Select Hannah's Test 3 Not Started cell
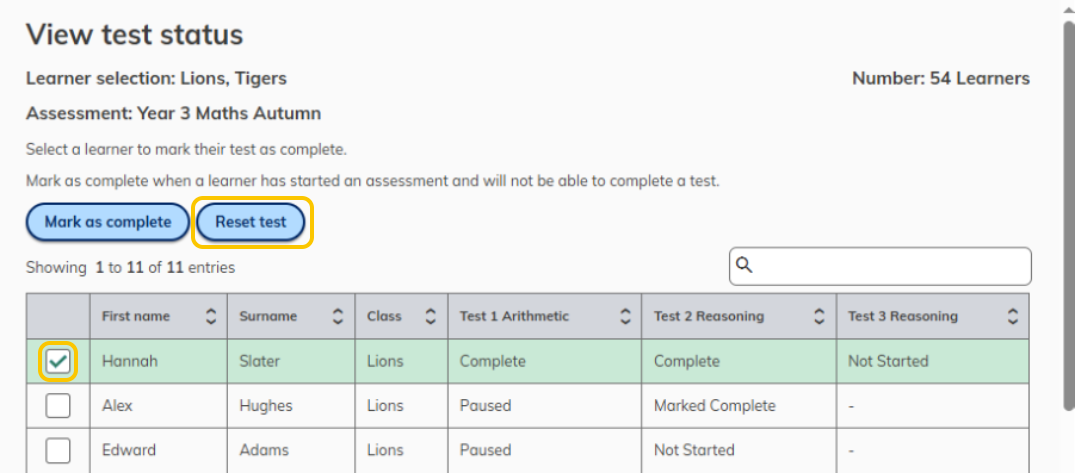 (932, 361)
